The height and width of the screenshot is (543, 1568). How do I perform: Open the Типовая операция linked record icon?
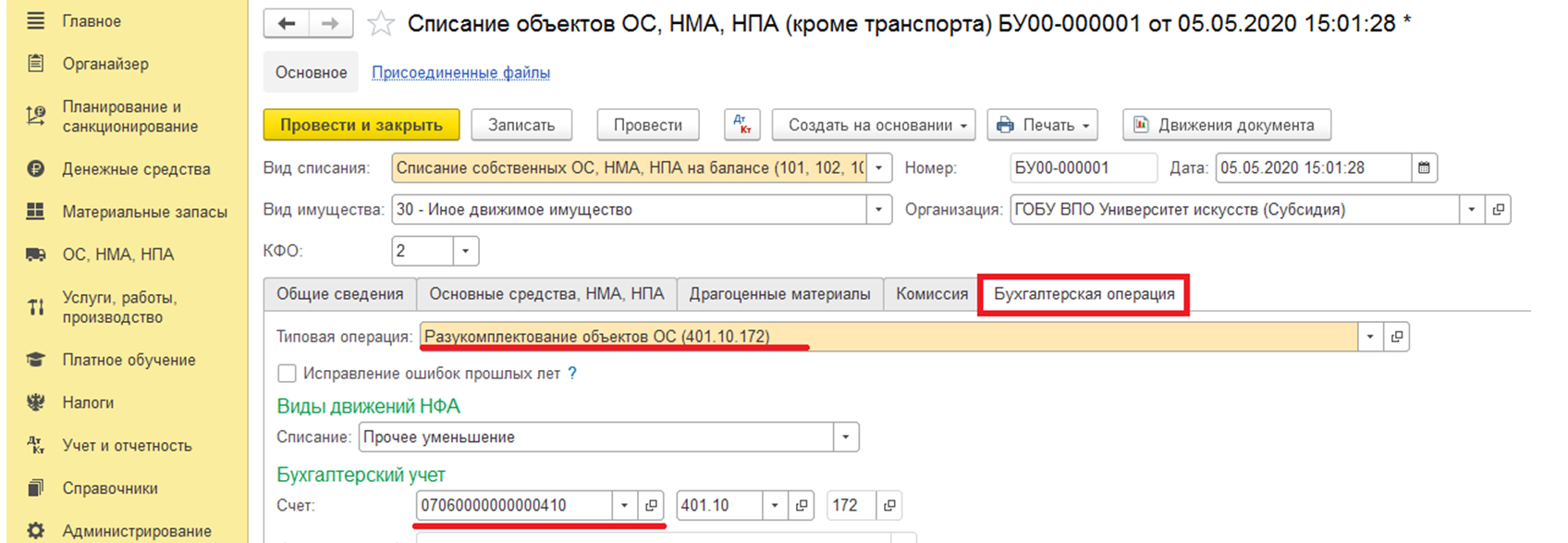point(1396,337)
